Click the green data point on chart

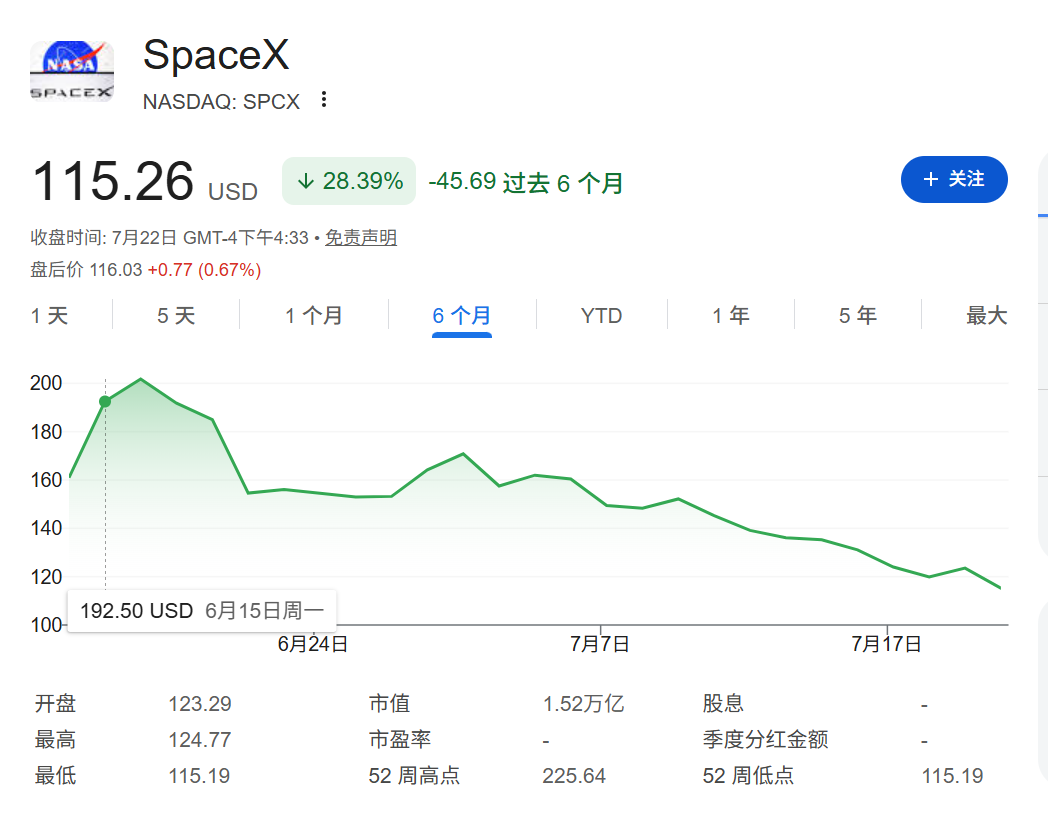coord(105,401)
